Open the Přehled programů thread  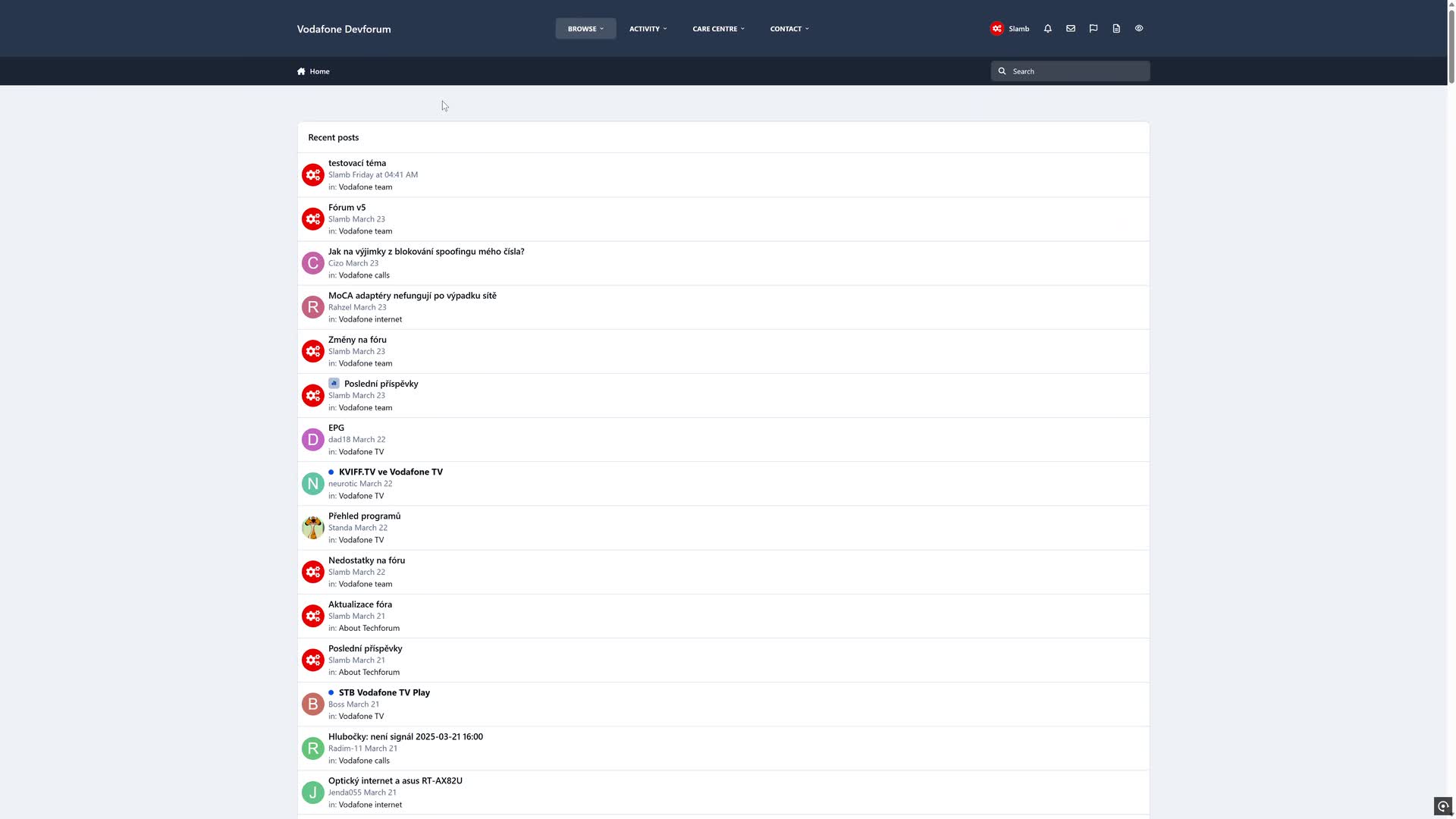coord(364,516)
